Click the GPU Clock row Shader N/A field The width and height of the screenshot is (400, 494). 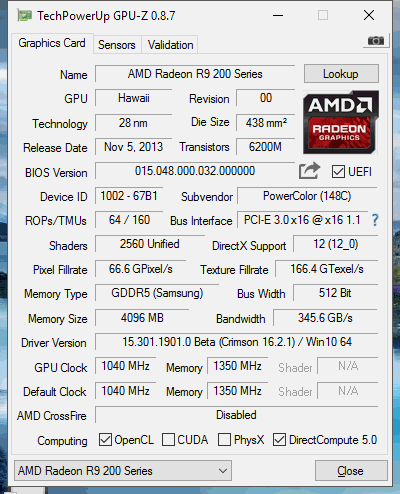pos(348,366)
